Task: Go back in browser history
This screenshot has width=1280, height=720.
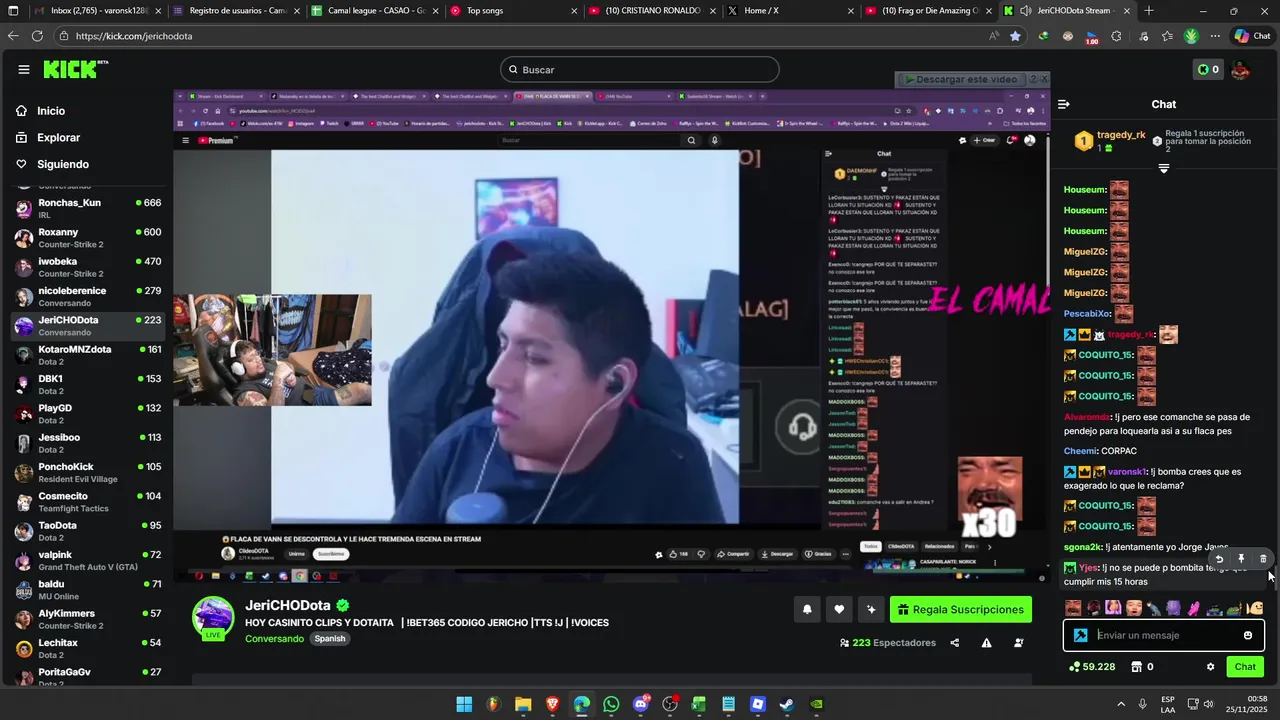Action: pos(13,35)
